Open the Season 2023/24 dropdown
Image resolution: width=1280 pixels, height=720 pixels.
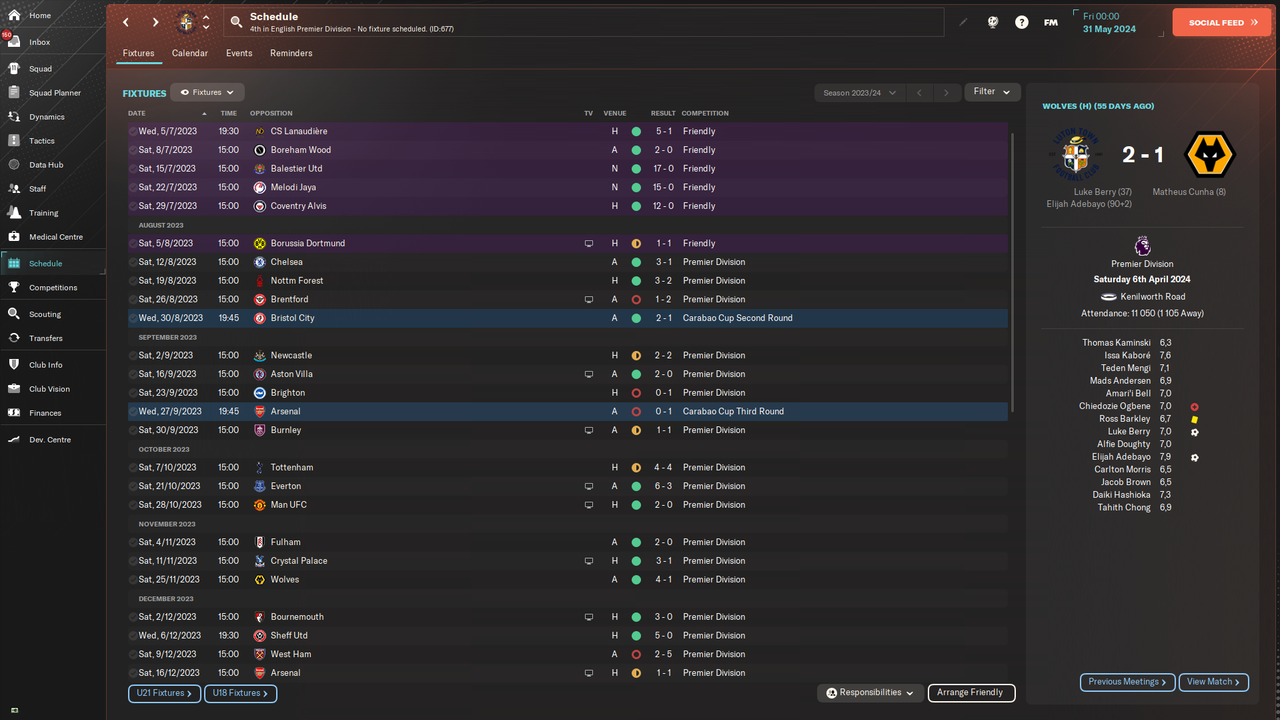coord(859,92)
